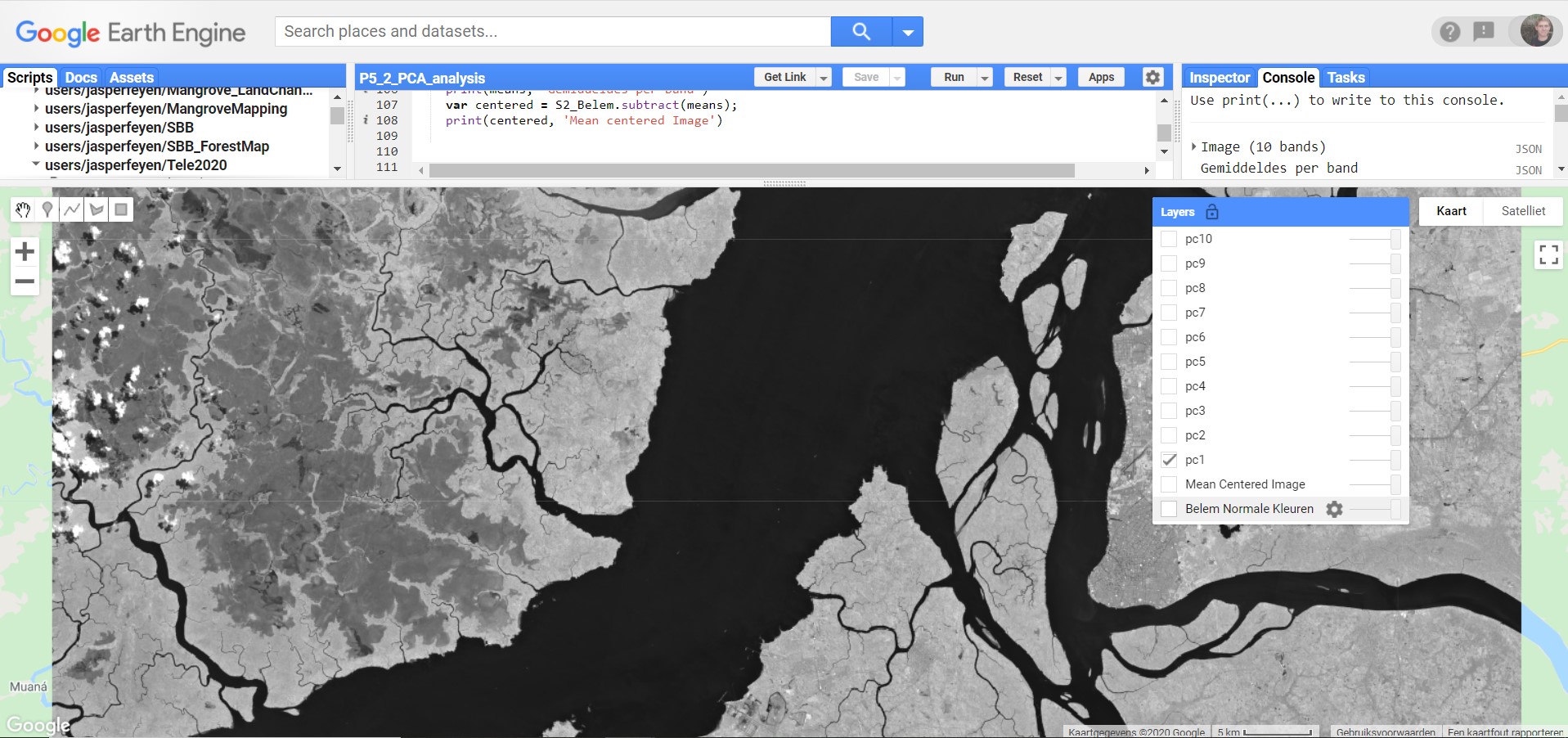Screen dimensions: 1568x738
Task: Expand the Image (10 bands) console entry
Action: pyautogui.click(x=1194, y=146)
